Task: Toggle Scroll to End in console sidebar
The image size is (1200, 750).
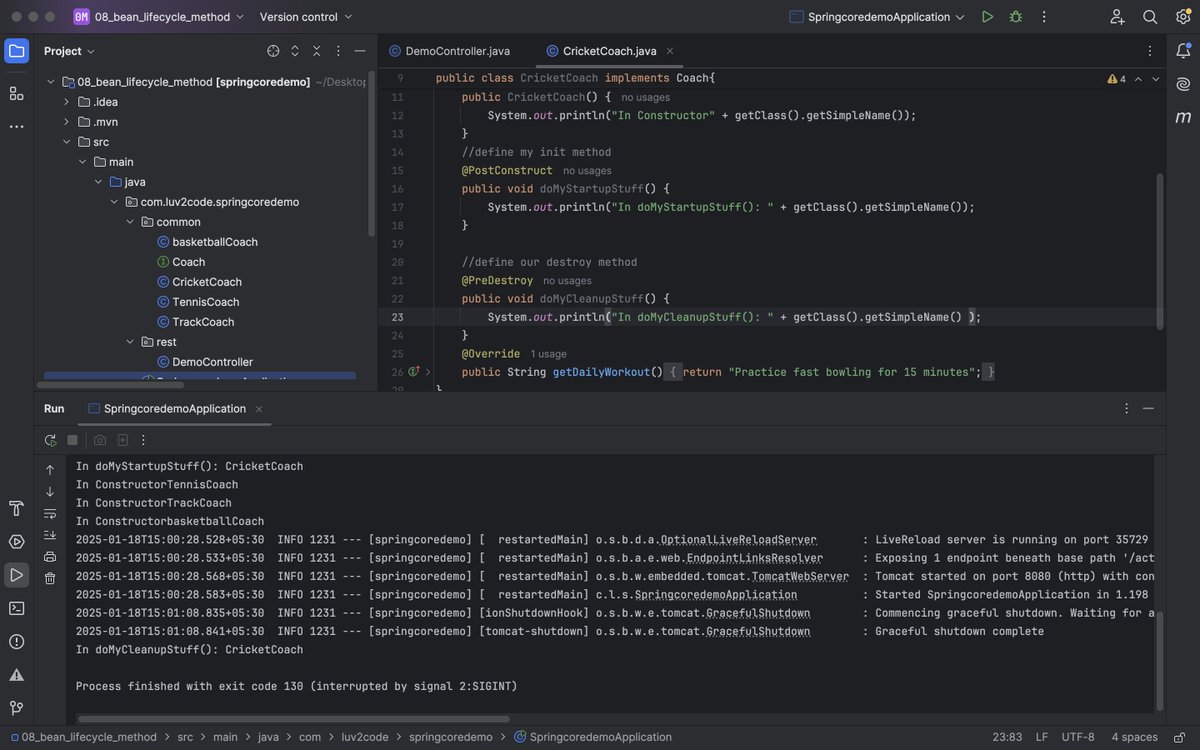Action: (x=50, y=535)
